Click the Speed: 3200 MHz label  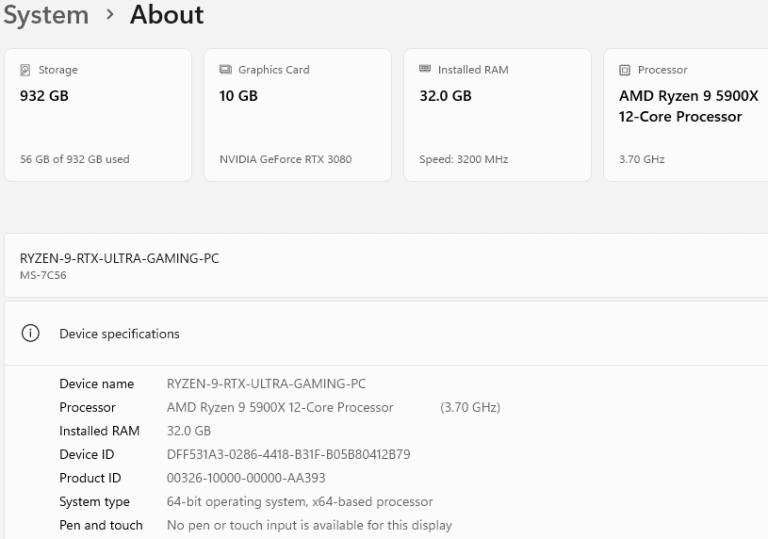[463, 159]
